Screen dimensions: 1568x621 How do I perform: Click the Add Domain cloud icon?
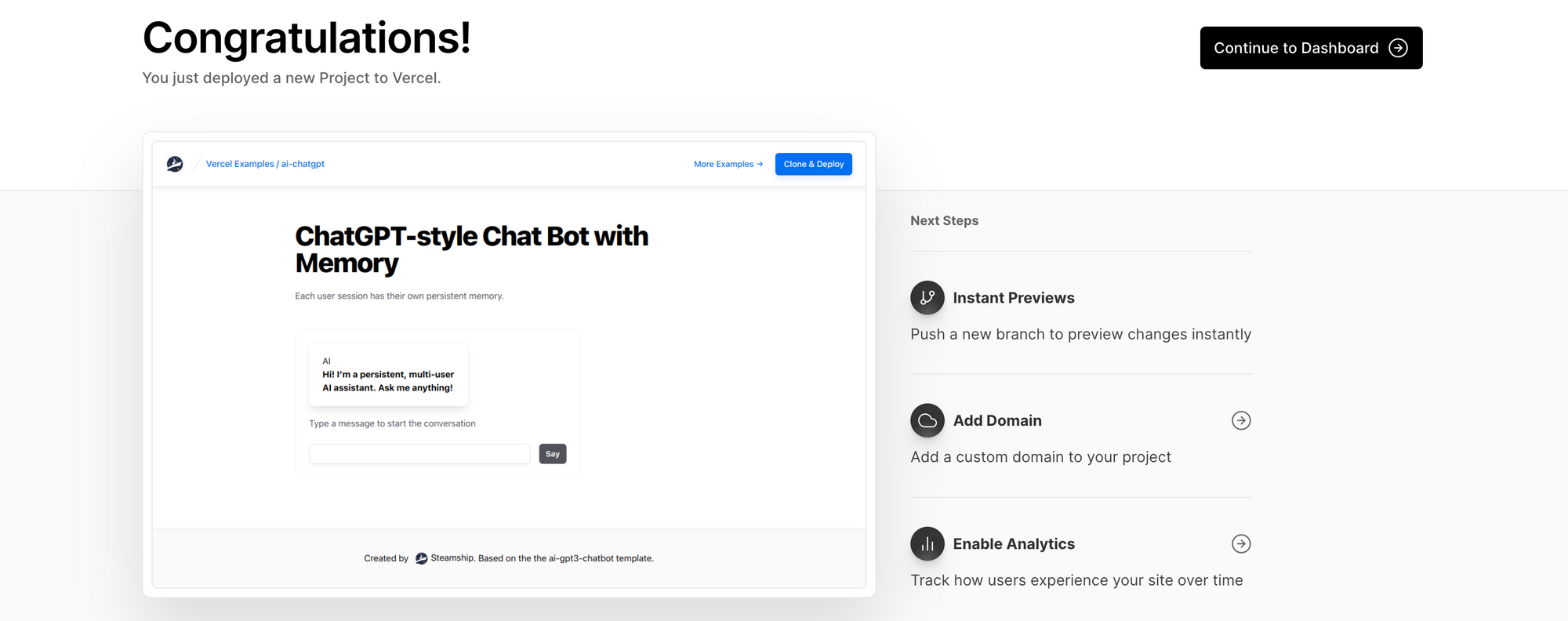tap(927, 420)
